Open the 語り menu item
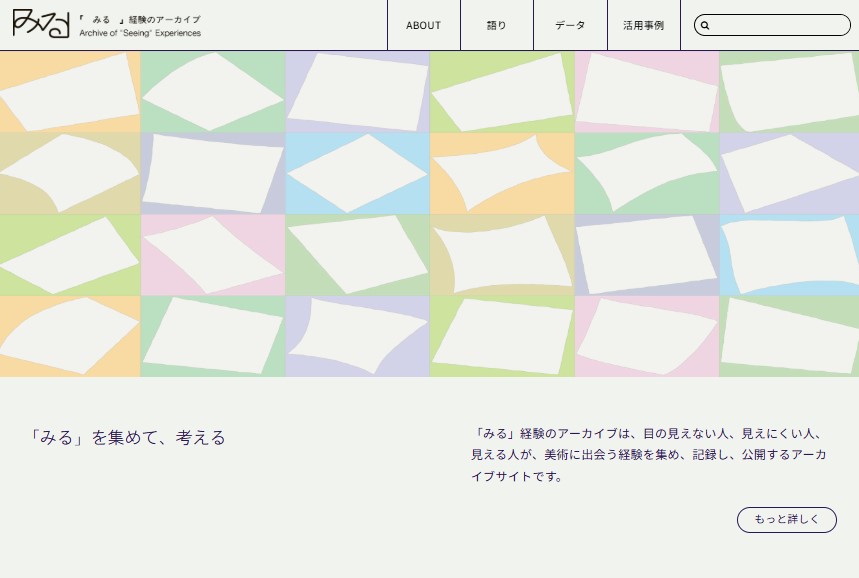 [x=496, y=25]
